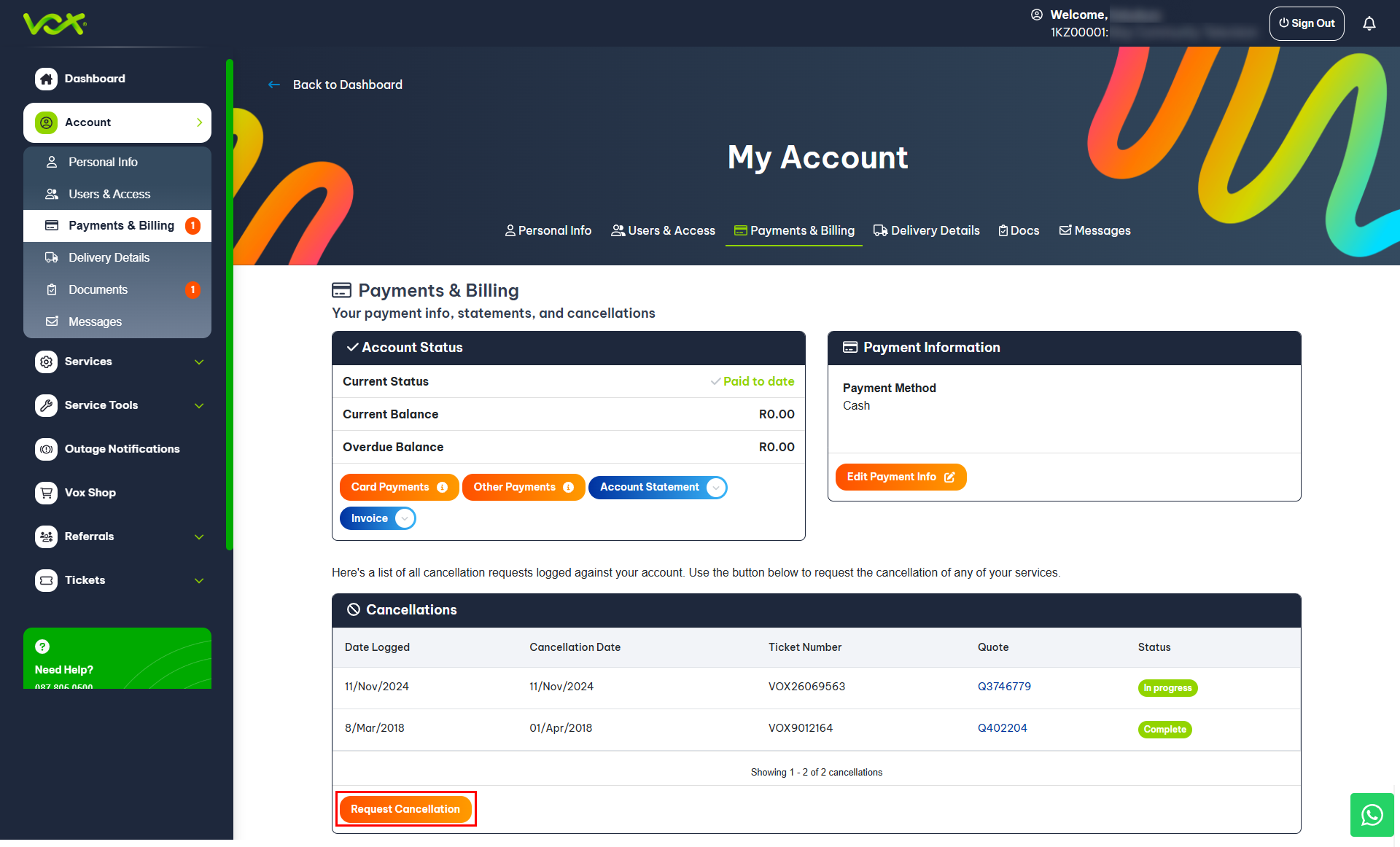
Task: Click the Tickets icon
Action: point(46,580)
